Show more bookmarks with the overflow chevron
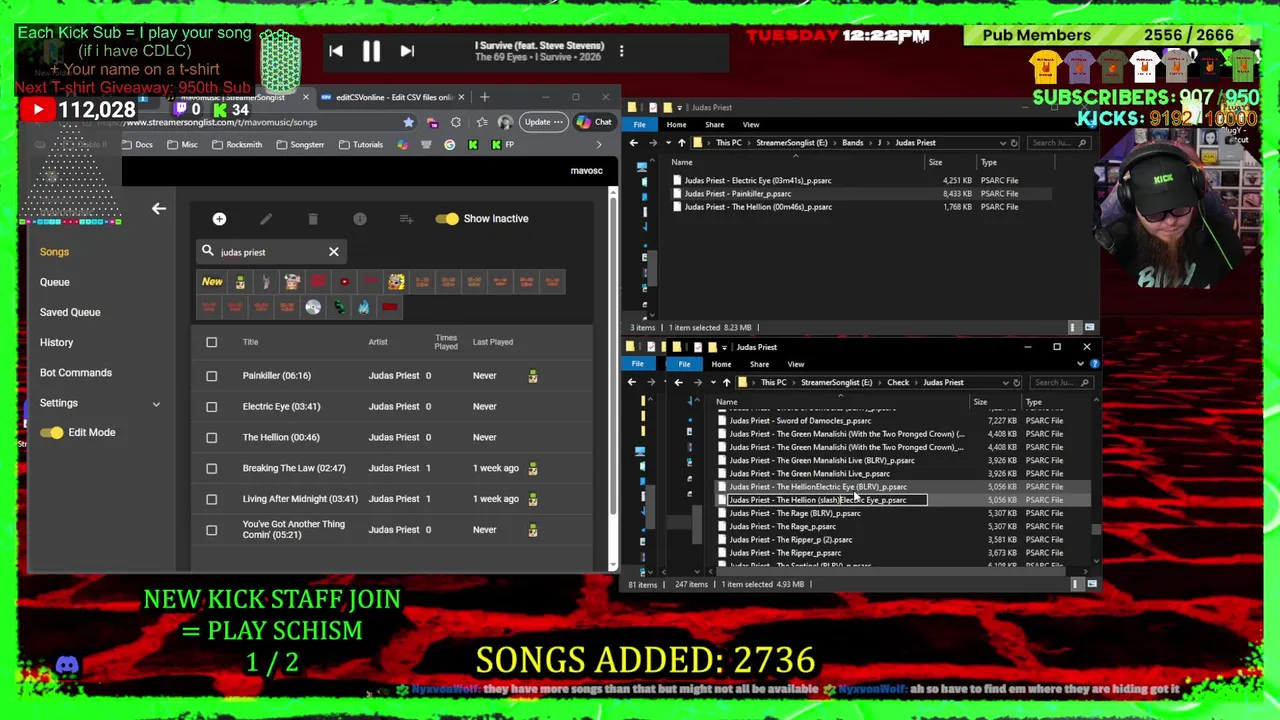The height and width of the screenshot is (720, 1280). click(x=599, y=145)
